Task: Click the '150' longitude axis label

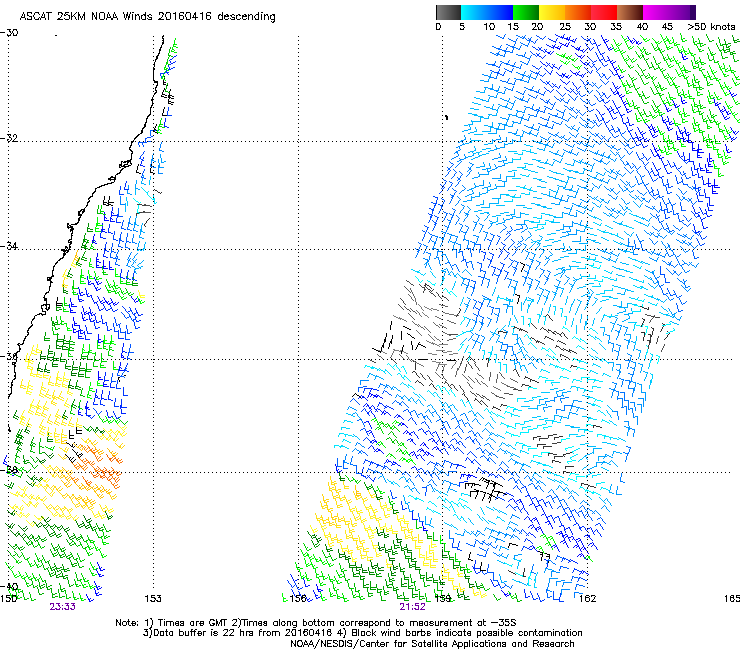Action: pyautogui.click(x=8, y=599)
